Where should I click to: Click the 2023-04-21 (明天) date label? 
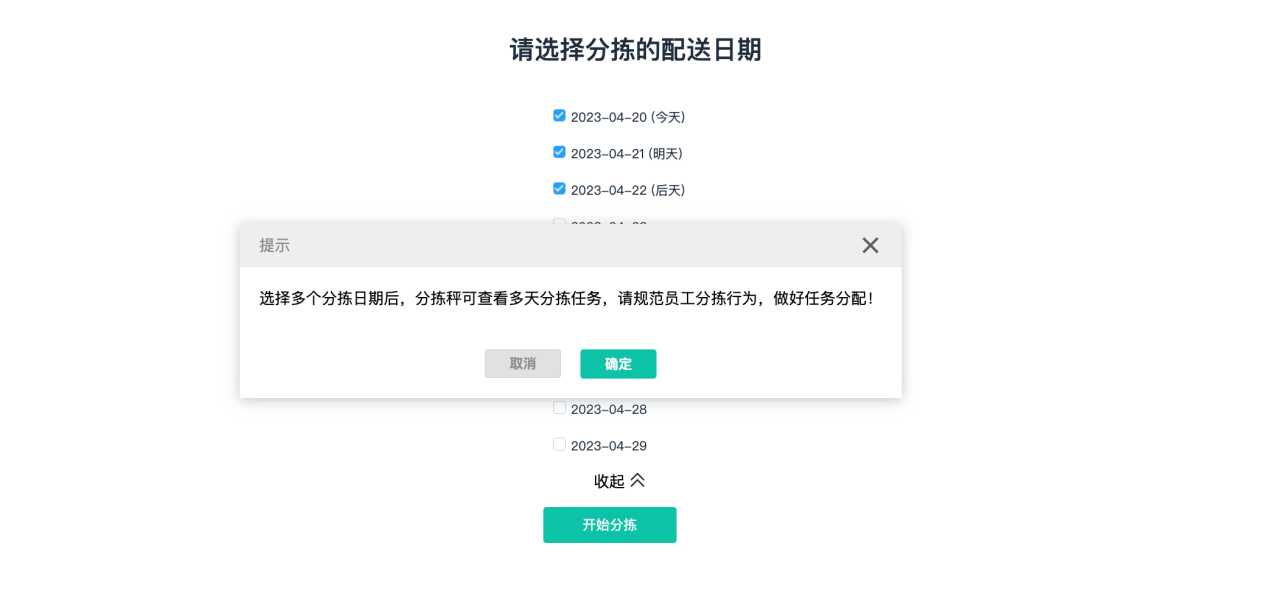(x=626, y=154)
